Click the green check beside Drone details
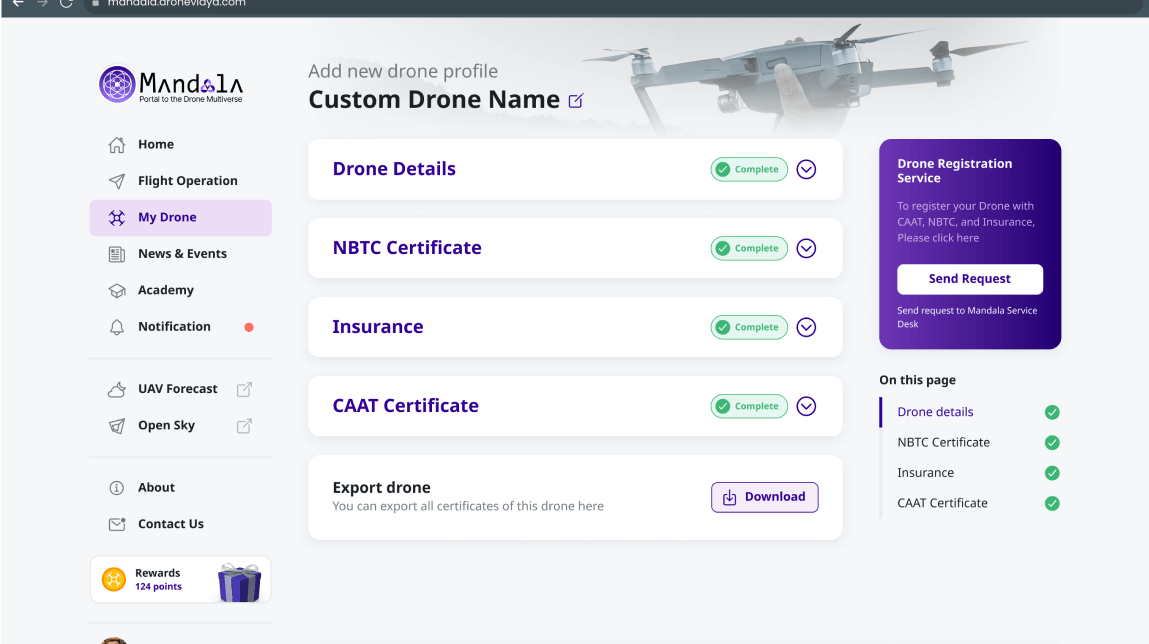Image resolution: width=1149 pixels, height=644 pixels. [x=1052, y=412]
